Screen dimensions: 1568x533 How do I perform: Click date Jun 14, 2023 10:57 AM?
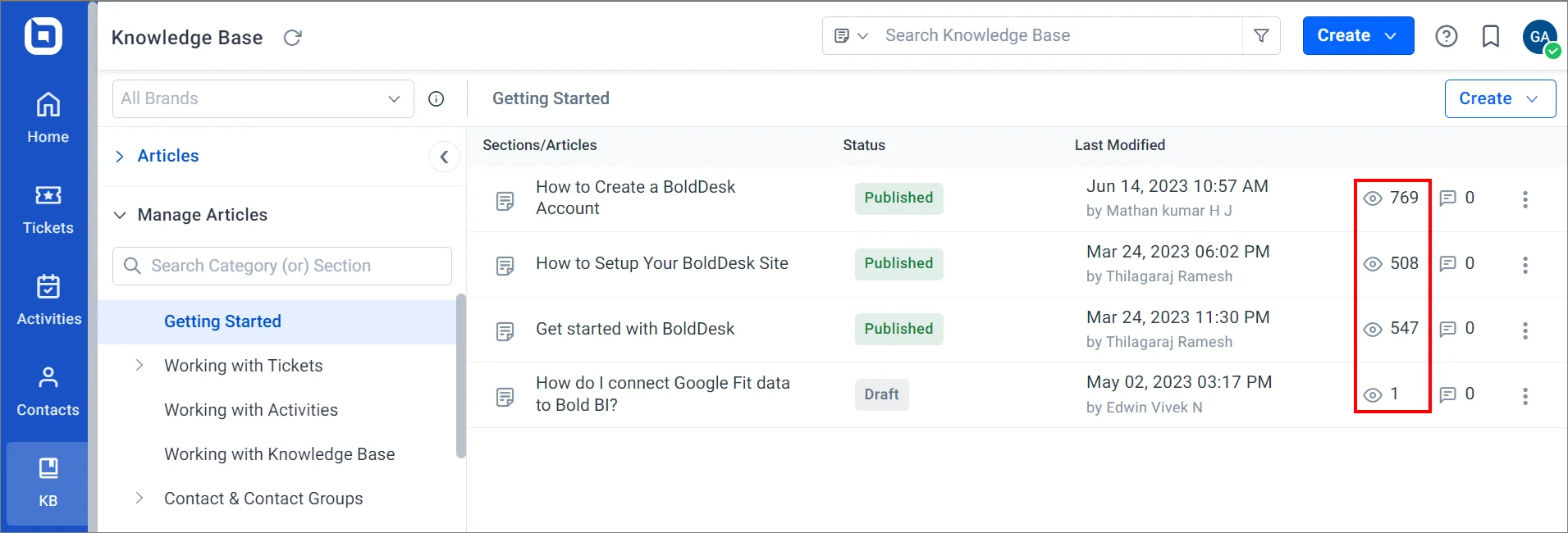point(1177,186)
